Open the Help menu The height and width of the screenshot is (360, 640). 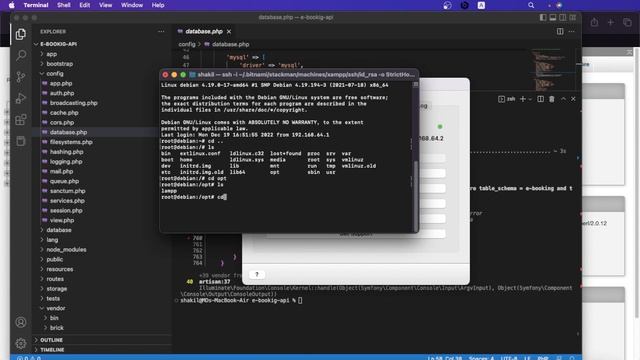tap(158, 5)
